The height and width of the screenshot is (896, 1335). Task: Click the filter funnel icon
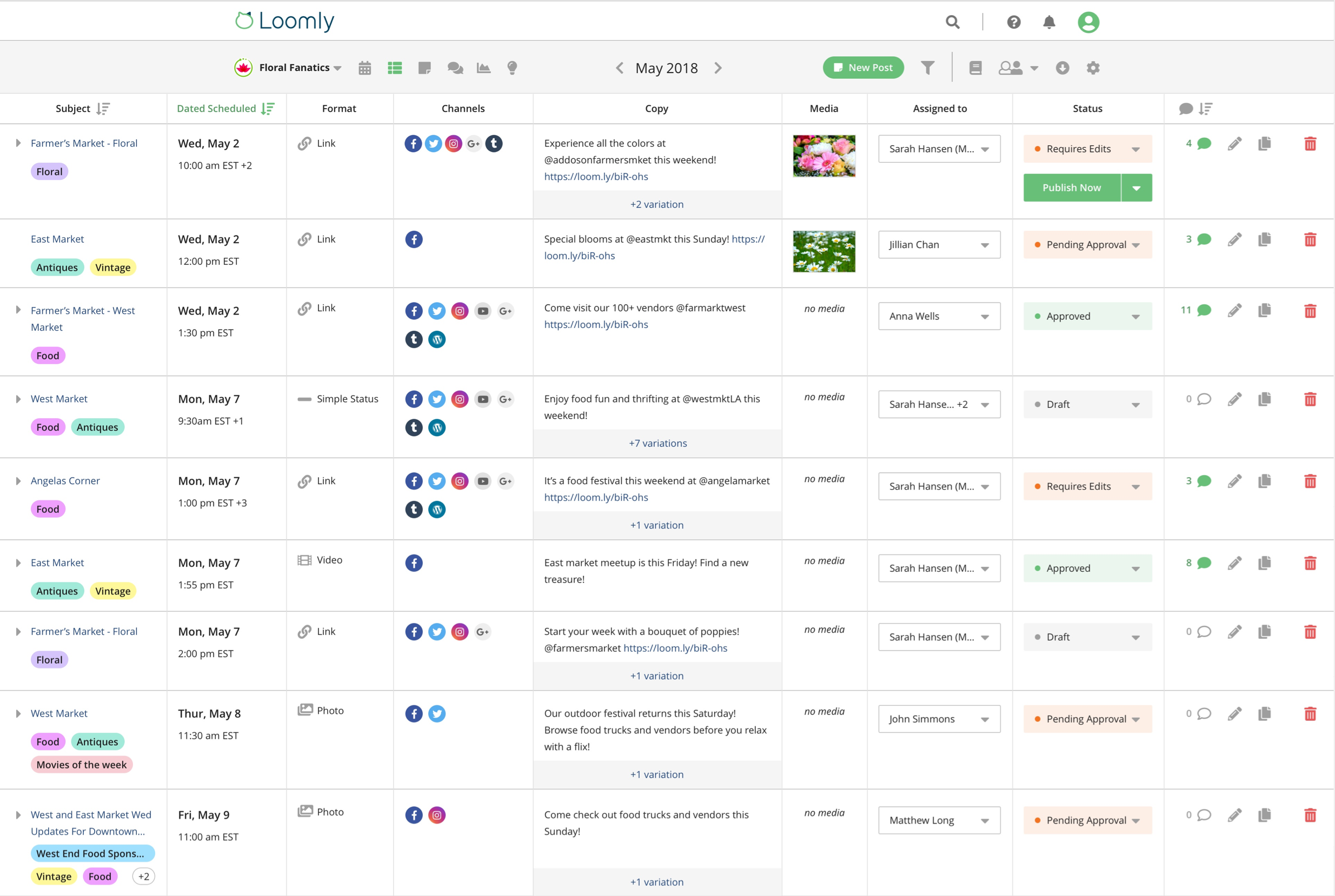(x=927, y=68)
